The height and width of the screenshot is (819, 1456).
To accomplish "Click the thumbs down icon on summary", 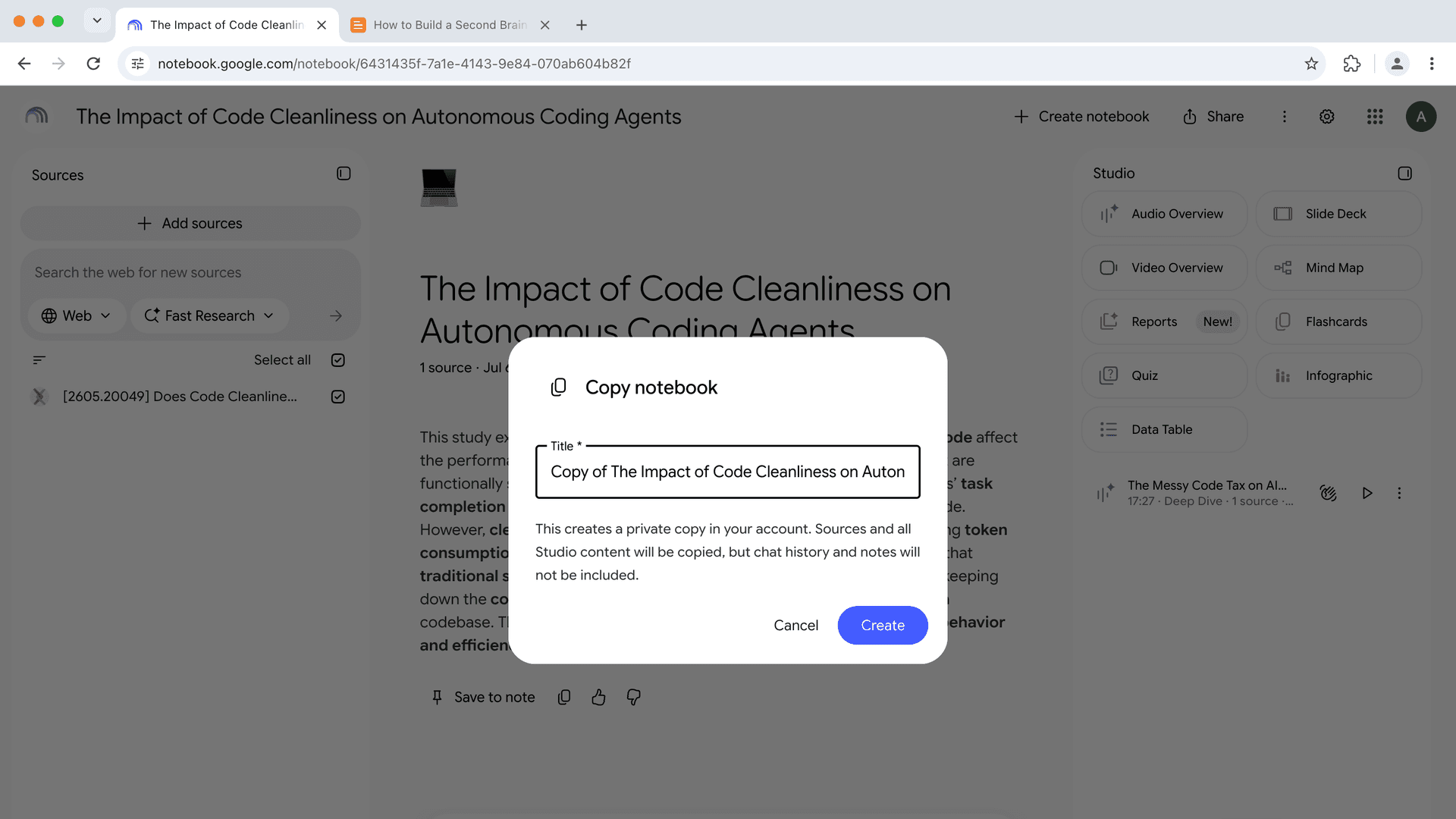I will 633,697.
